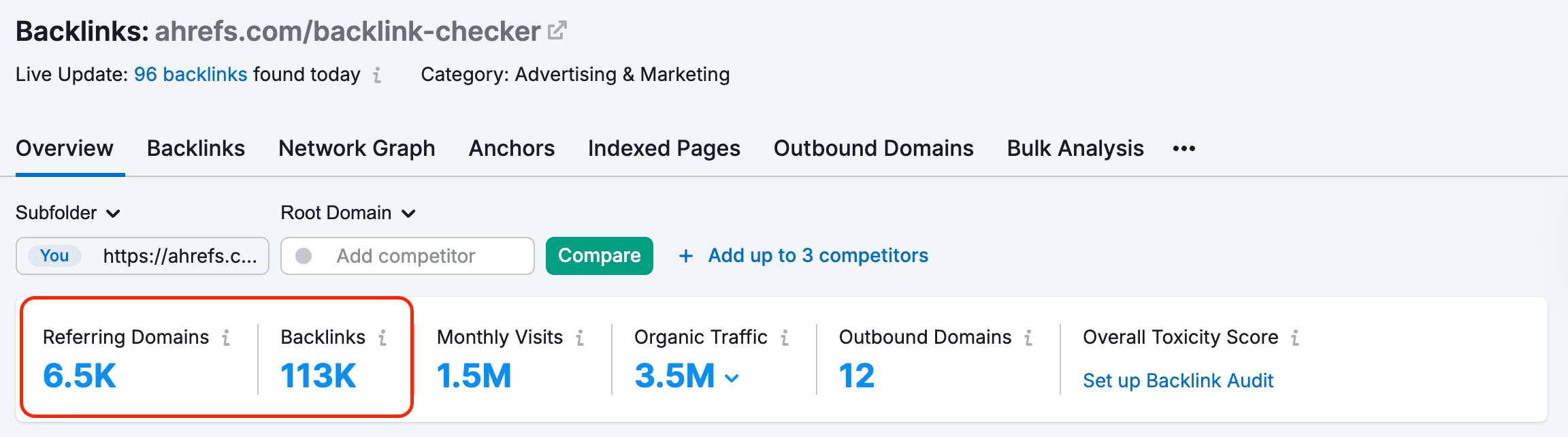The height and width of the screenshot is (437, 1568).
Task: Show info for Outbound Domains metric
Action: (x=1028, y=338)
